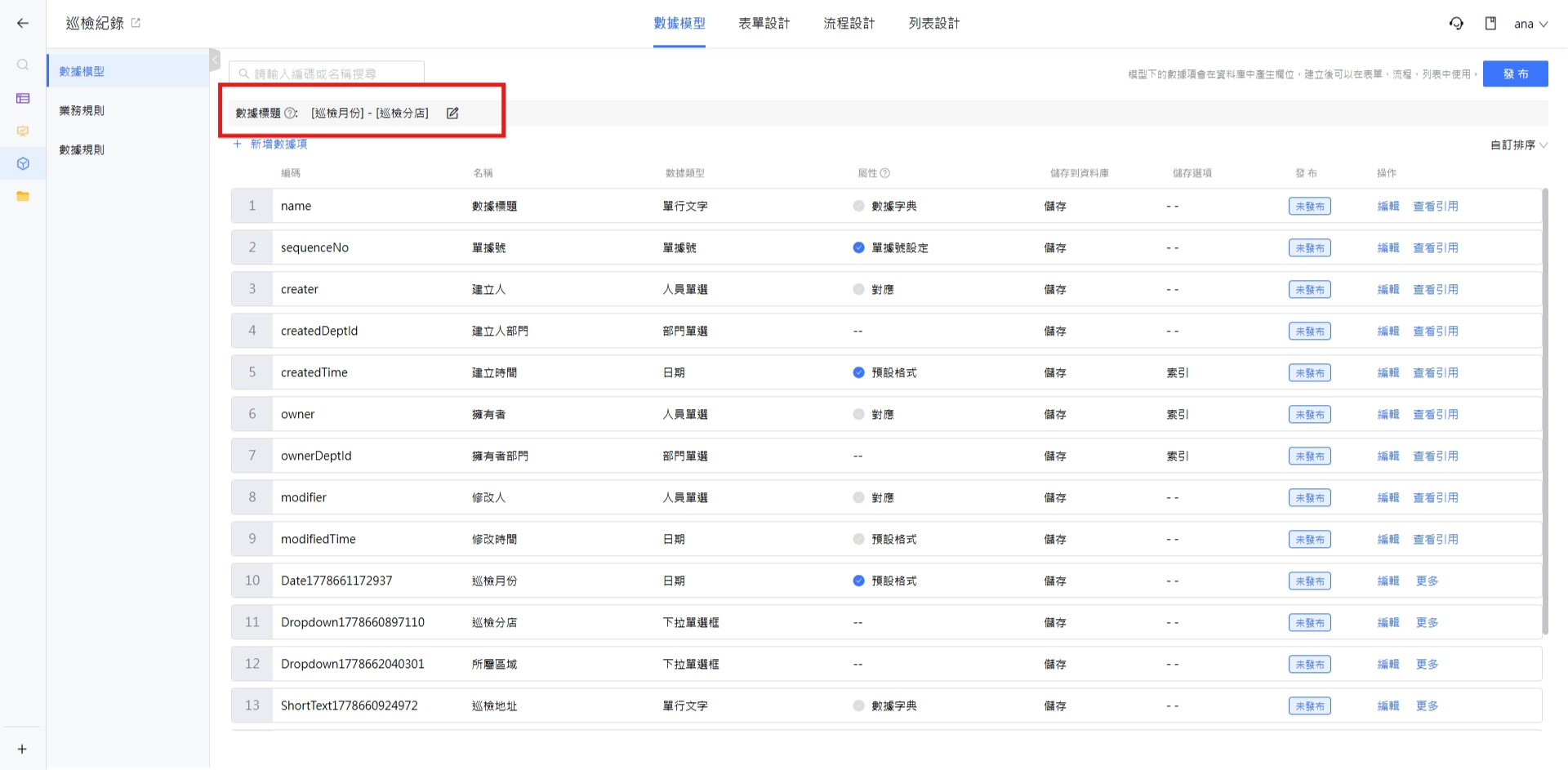This screenshot has width=1568, height=770.
Task: Click the search icon in left sidebar
Action: [23, 65]
